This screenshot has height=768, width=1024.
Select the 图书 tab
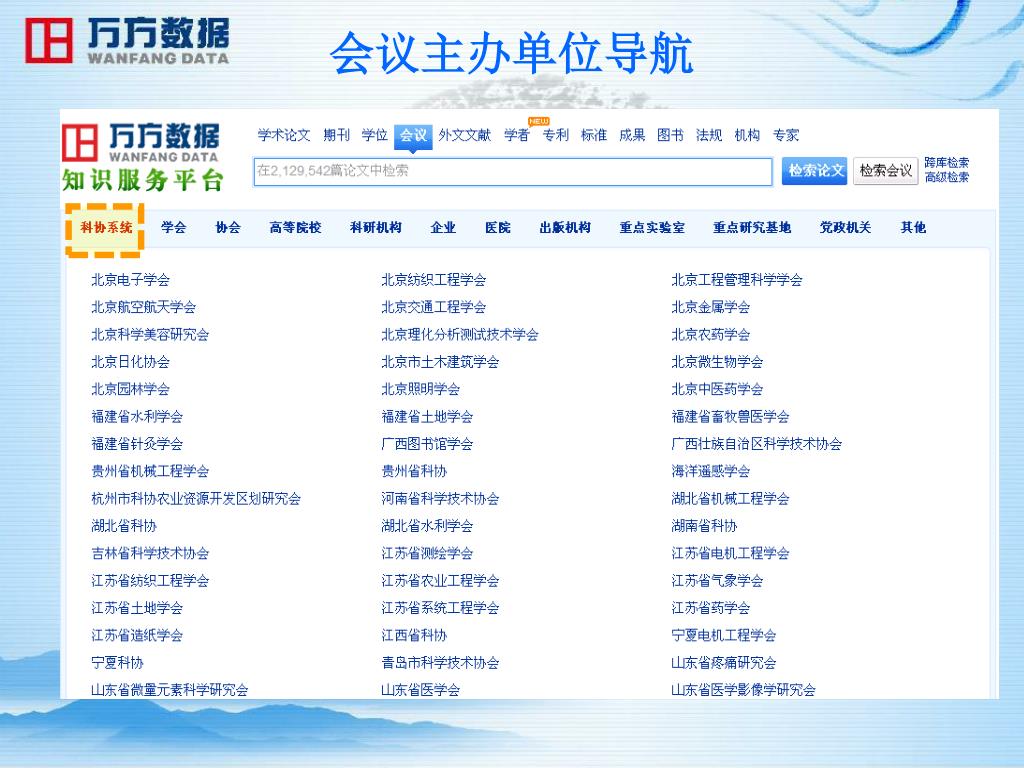coord(671,135)
